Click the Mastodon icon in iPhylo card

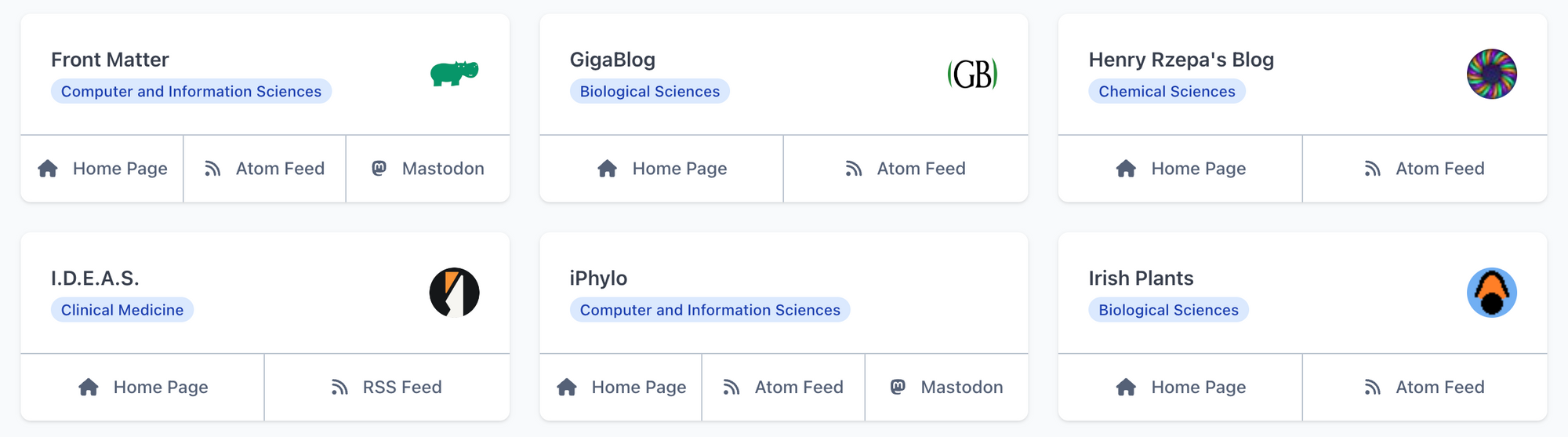898,387
